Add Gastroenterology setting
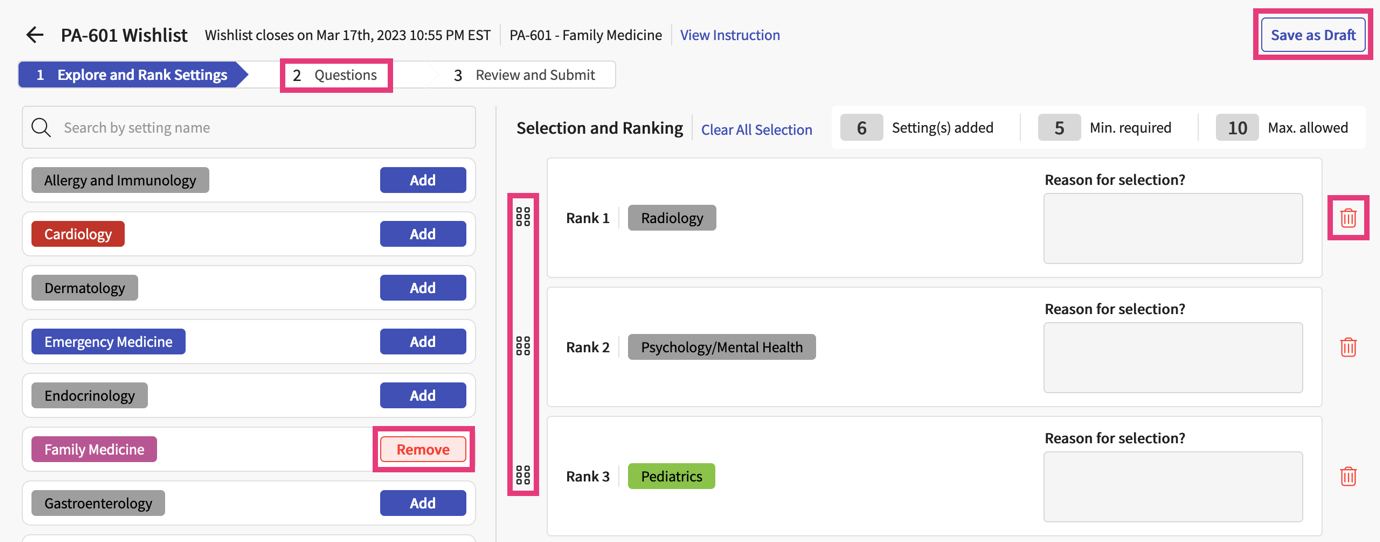The width and height of the screenshot is (1380, 542). click(423, 503)
